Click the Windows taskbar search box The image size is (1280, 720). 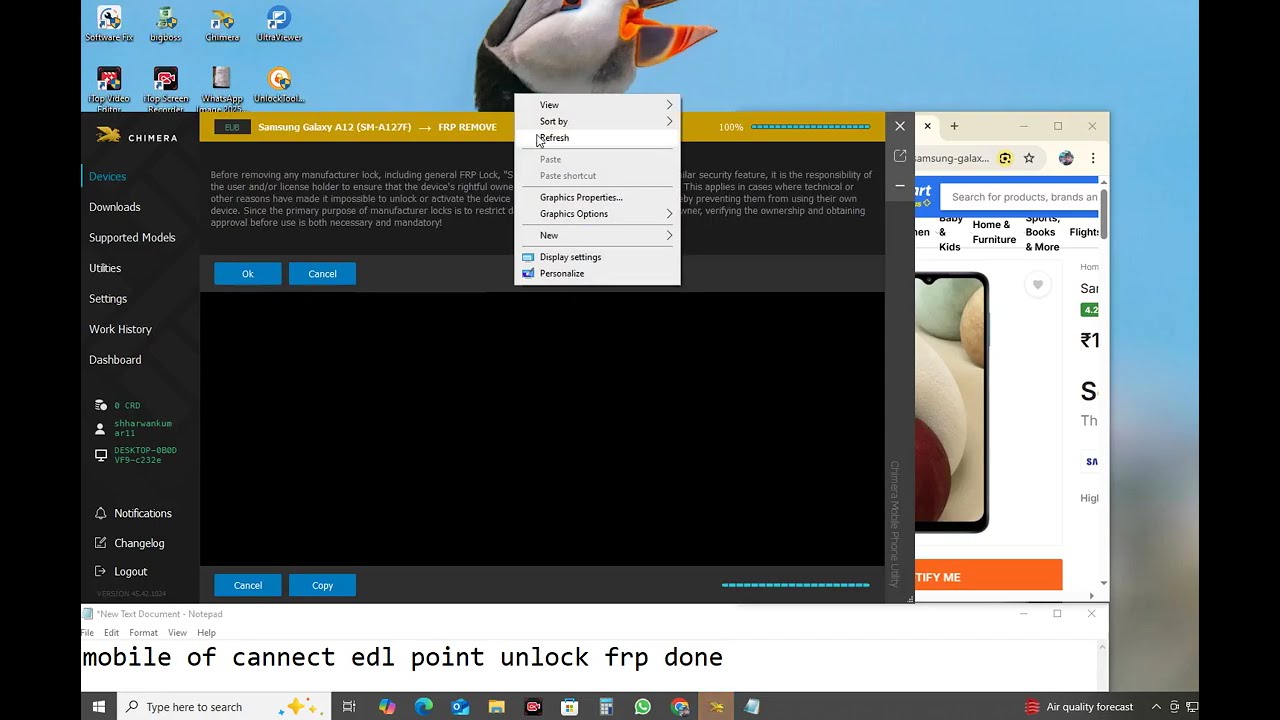222,707
